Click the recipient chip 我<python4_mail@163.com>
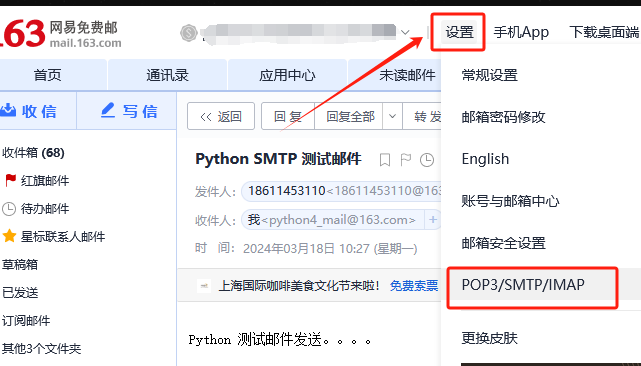Viewport: 641px width, 366px height. pyautogui.click(x=332, y=220)
